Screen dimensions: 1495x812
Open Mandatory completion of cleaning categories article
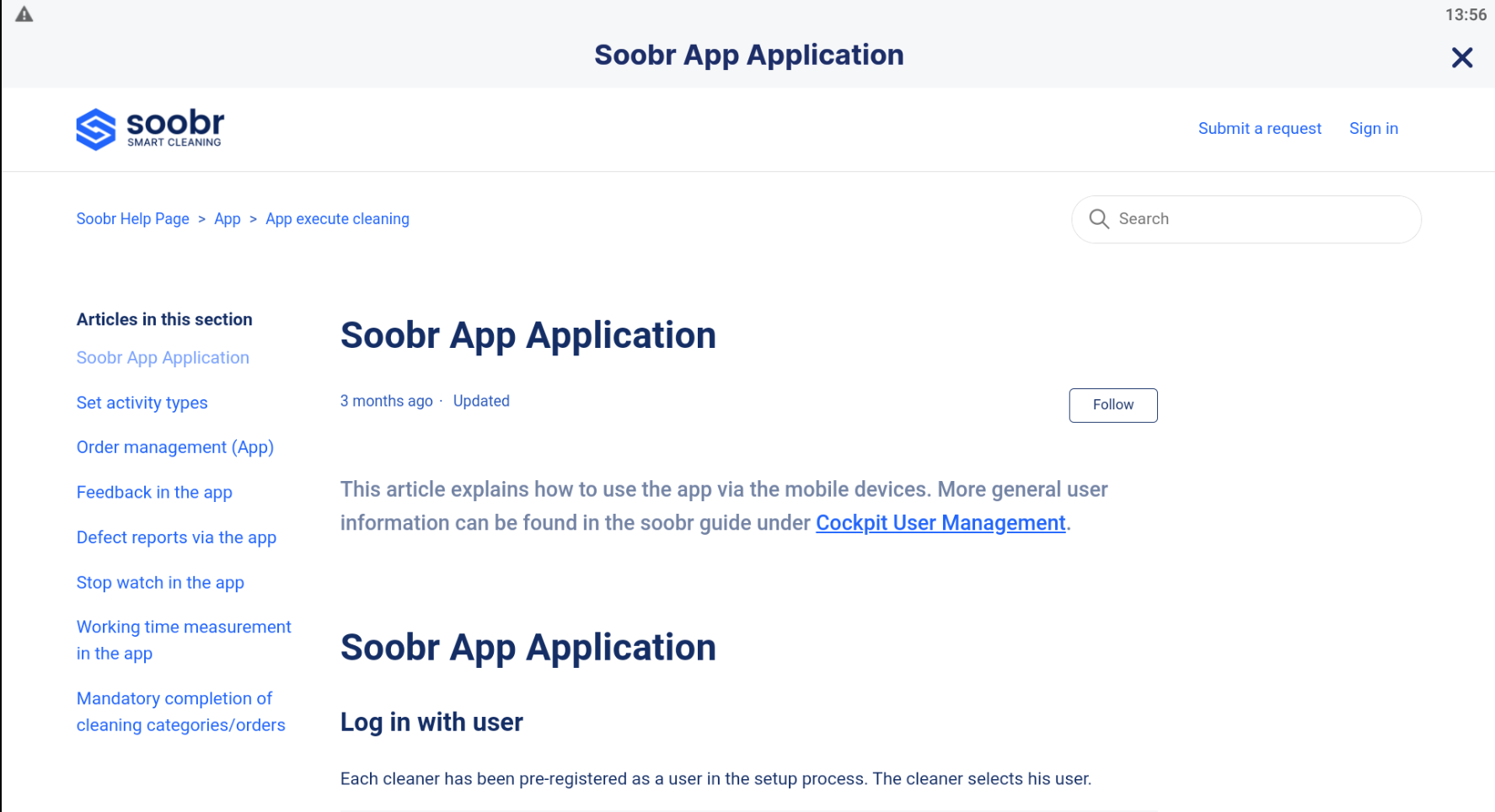point(181,712)
